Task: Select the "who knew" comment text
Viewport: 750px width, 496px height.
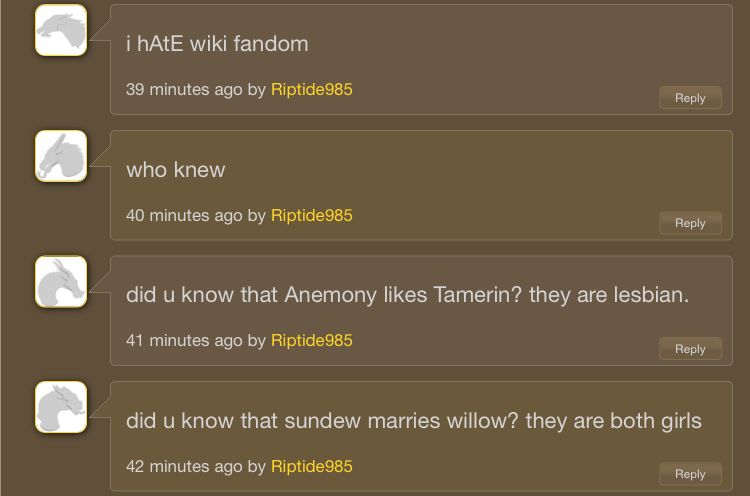Action: [176, 170]
